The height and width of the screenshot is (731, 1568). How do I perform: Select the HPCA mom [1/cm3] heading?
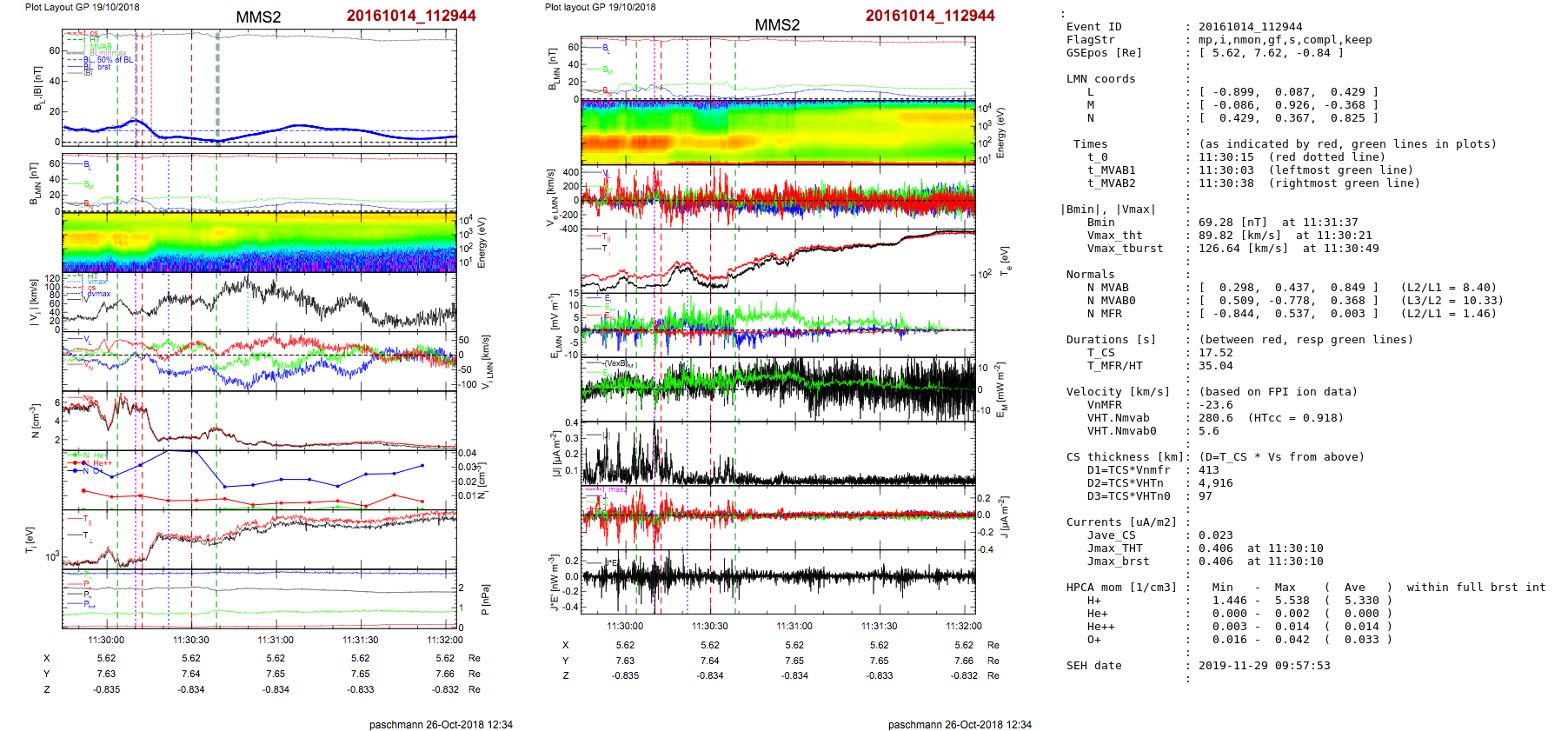(1121, 588)
